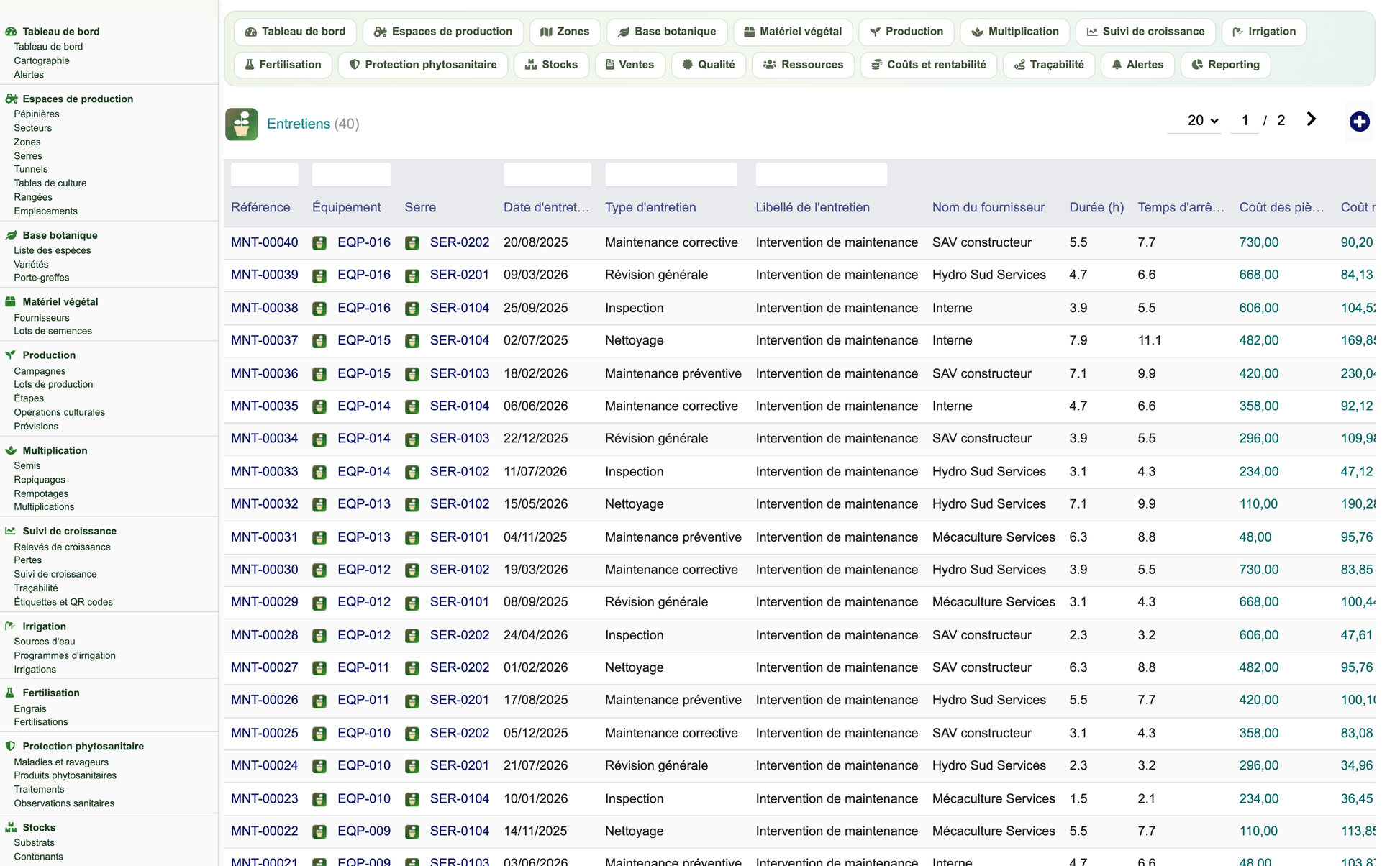Click Mécaculture Services in MNT-00031 row
This screenshot has height=866, width=1400.
[x=994, y=537]
